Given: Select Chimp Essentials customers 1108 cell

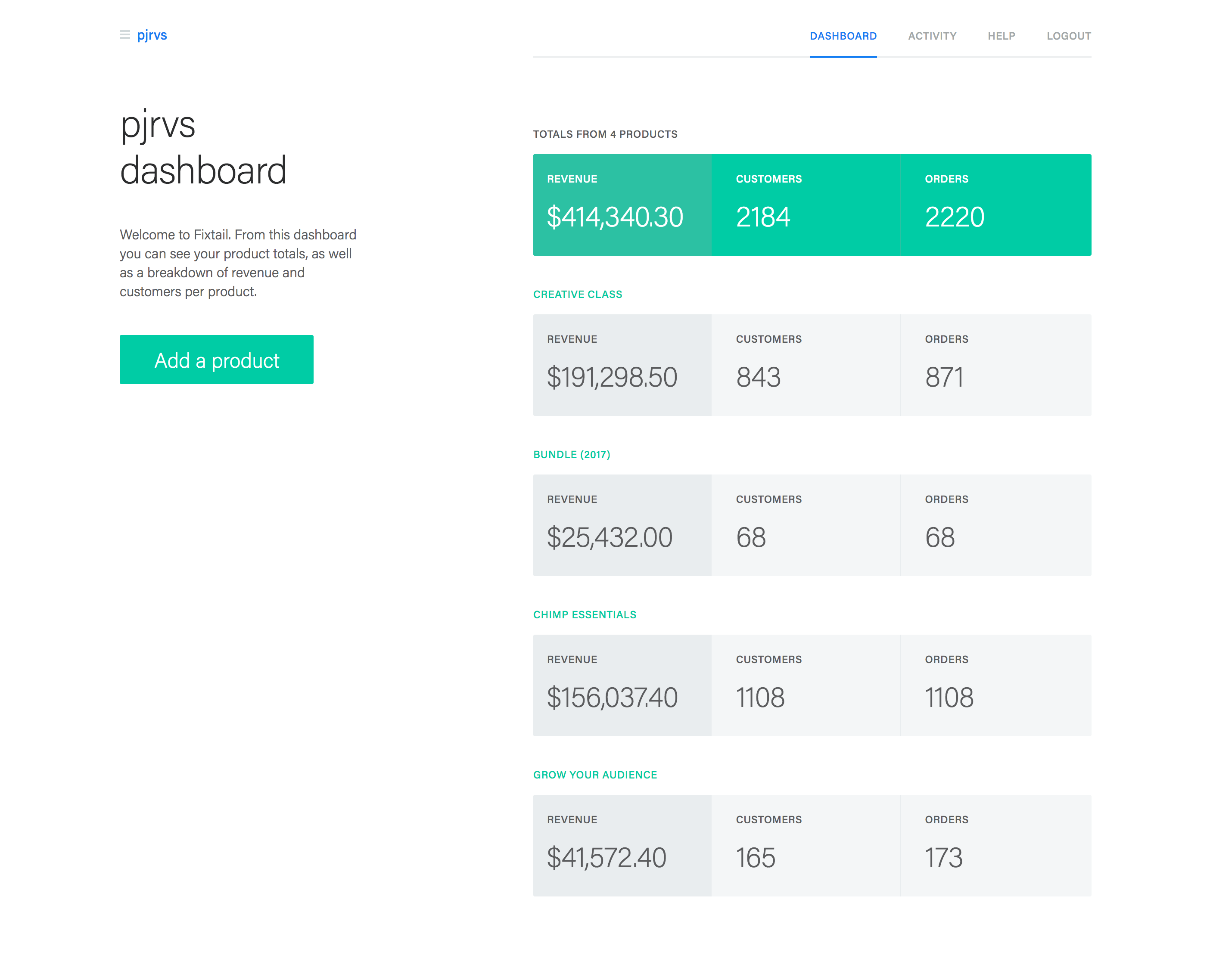Looking at the screenshot, I should [805, 685].
